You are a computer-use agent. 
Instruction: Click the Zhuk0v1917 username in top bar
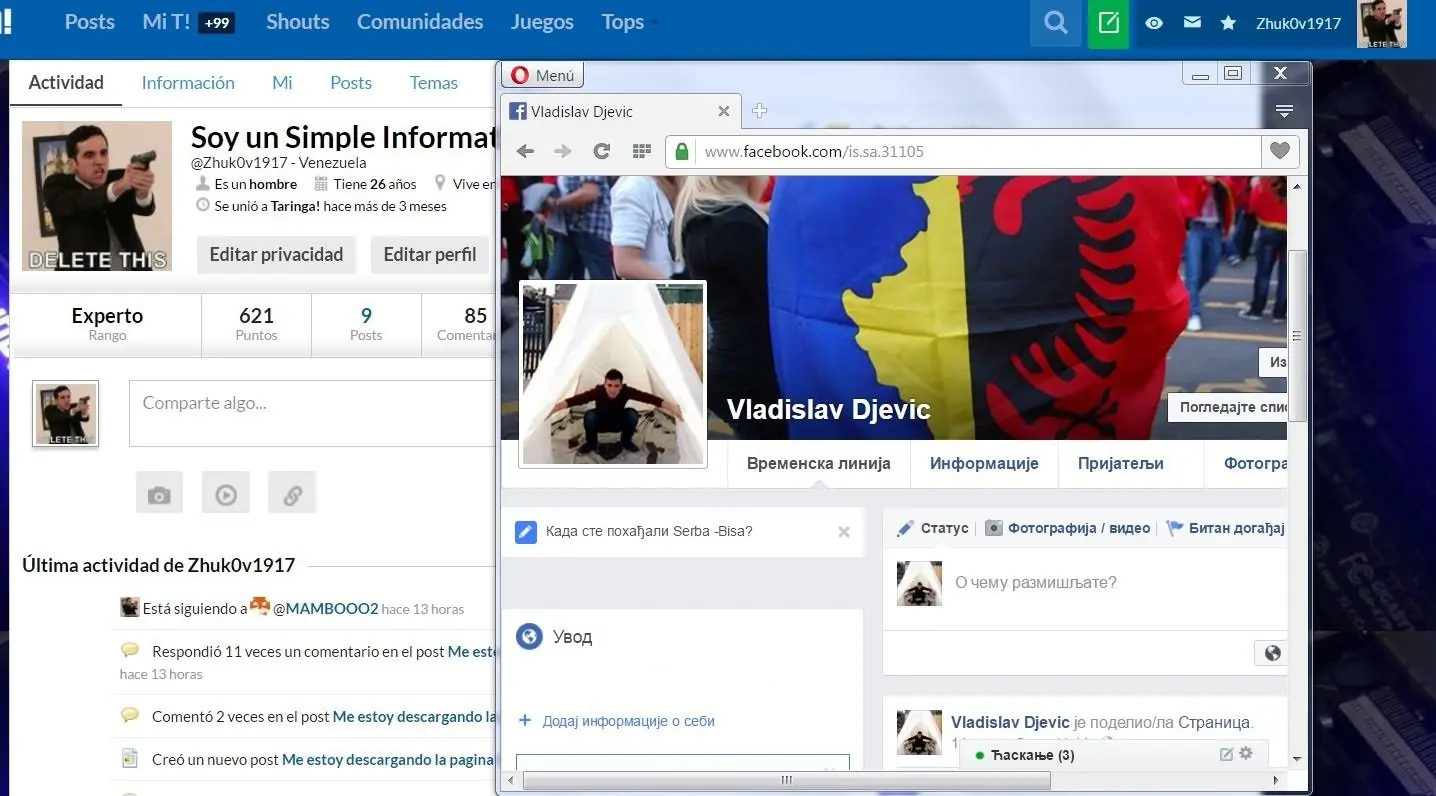(1298, 23)
